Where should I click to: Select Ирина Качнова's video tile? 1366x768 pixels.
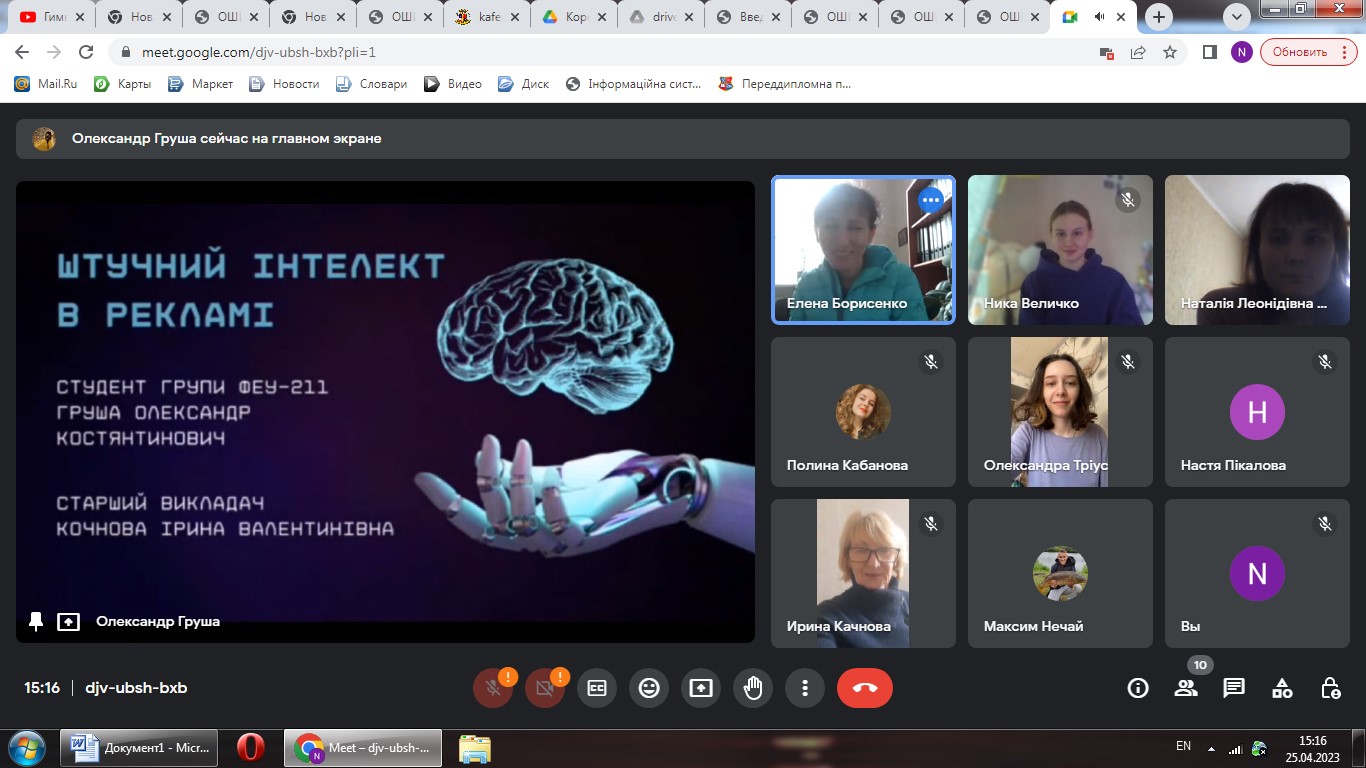click(863, 573)
